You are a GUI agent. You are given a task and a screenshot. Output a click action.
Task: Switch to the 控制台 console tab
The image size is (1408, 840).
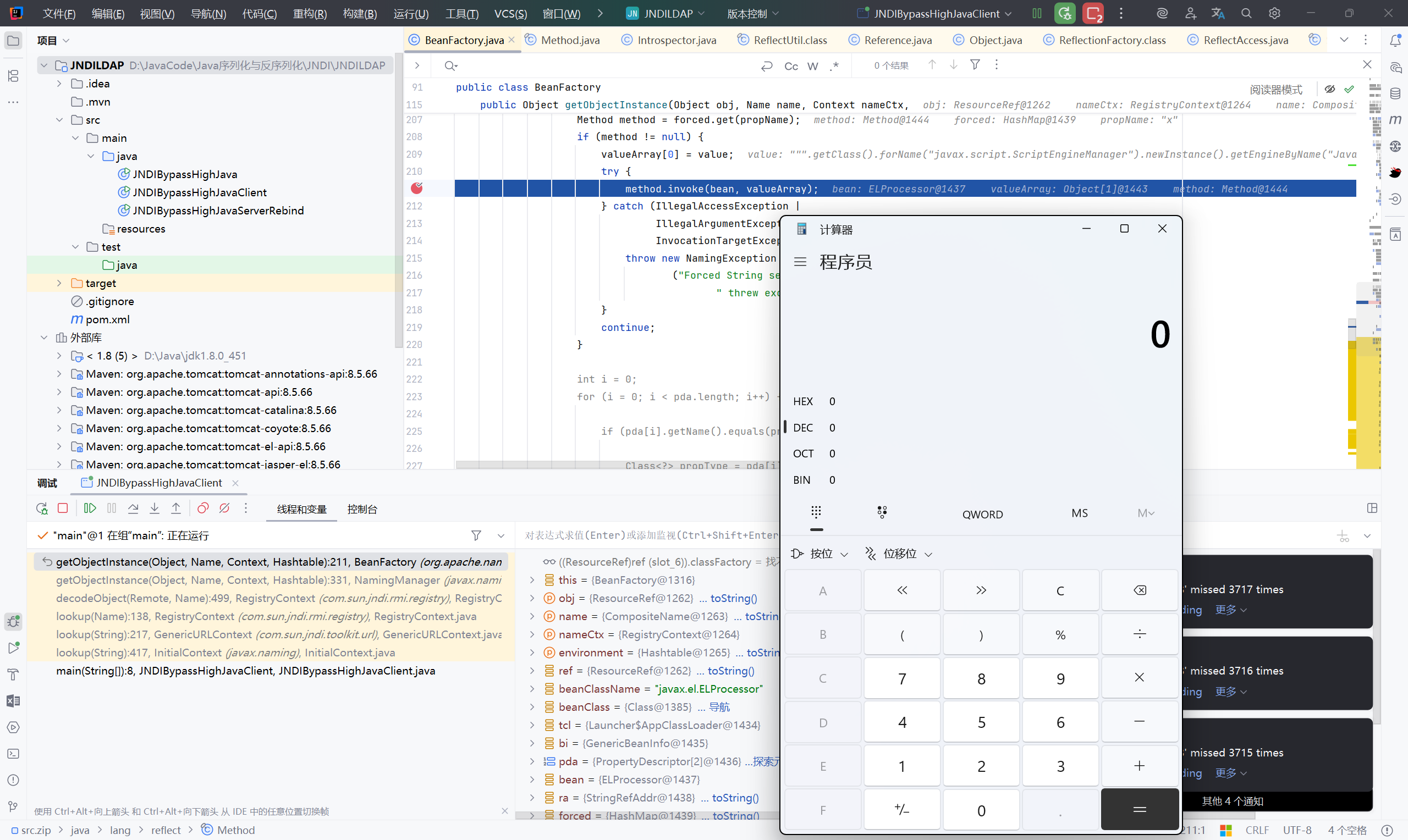pos(362,509)
